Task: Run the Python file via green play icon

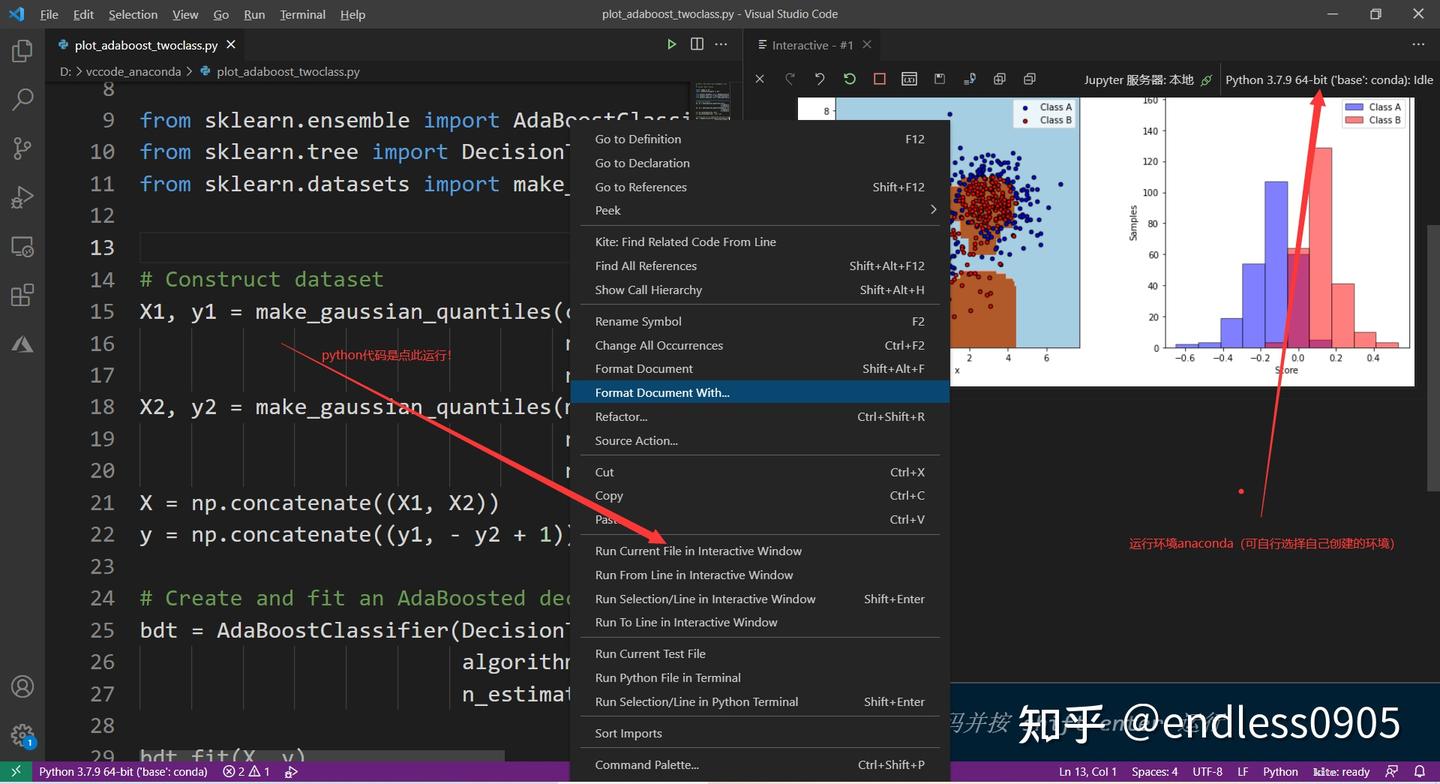Action: pyautogui.click(x=672, y=45)
